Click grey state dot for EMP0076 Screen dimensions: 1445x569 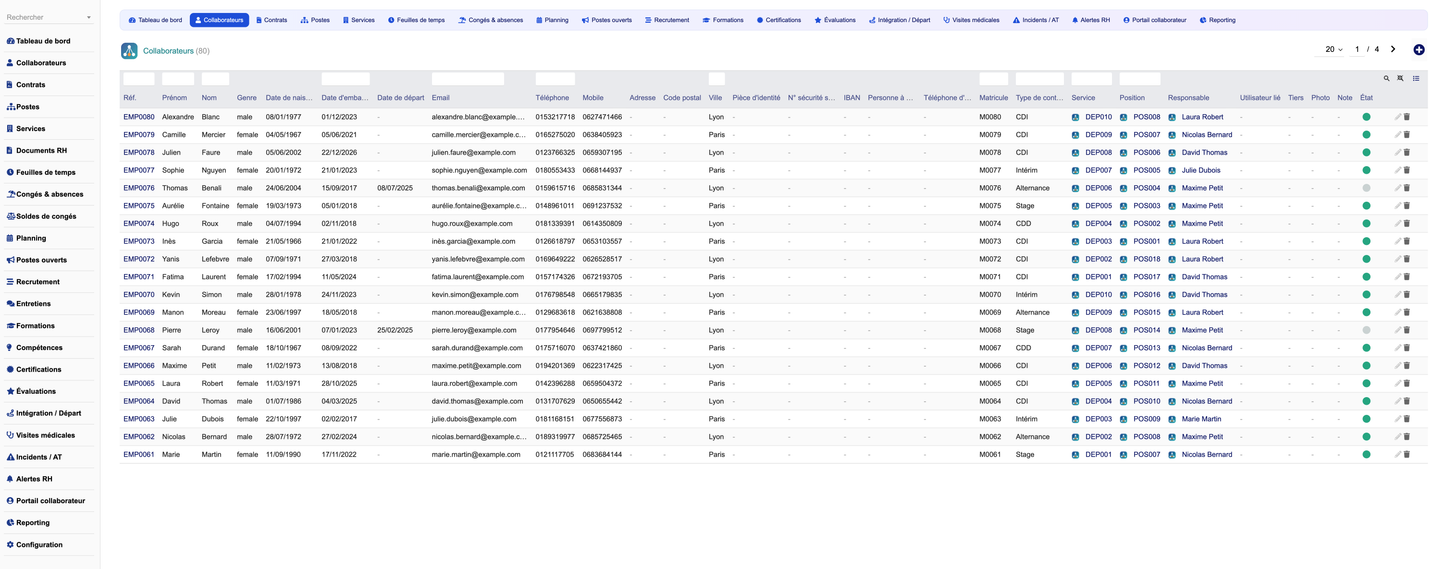1366,188
